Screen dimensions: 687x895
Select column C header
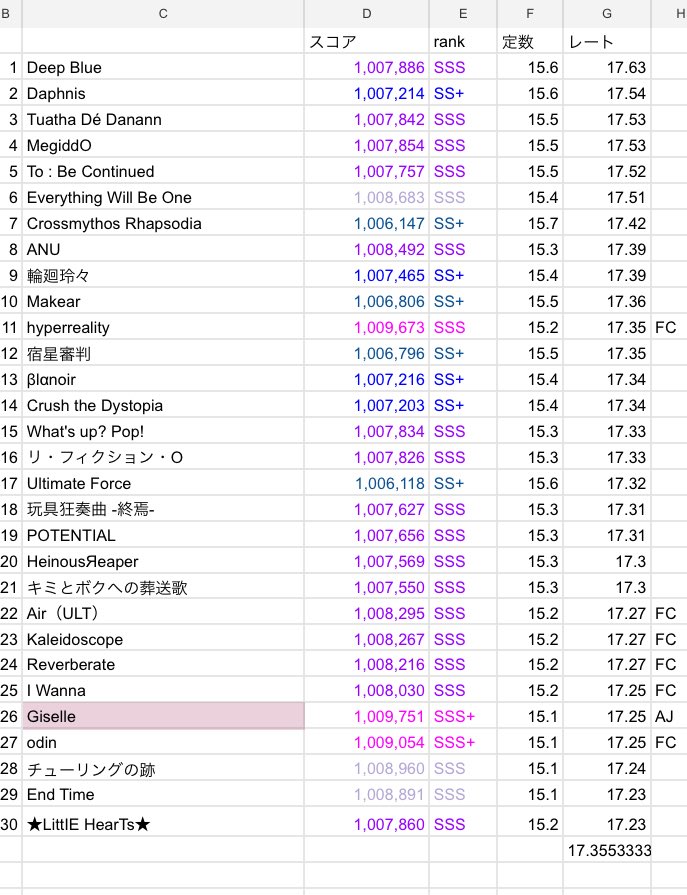coord(163,14)
